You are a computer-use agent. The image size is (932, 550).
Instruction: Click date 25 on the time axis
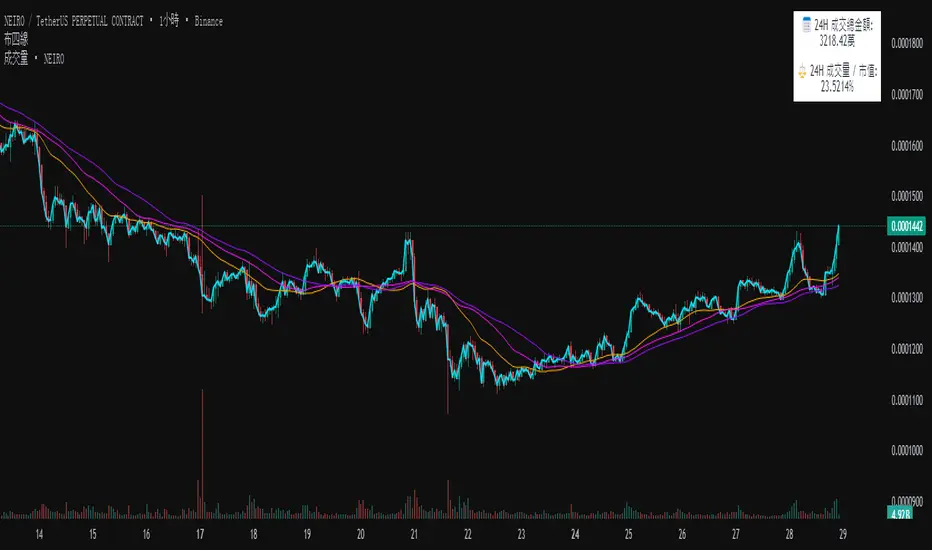click(629, 535)
